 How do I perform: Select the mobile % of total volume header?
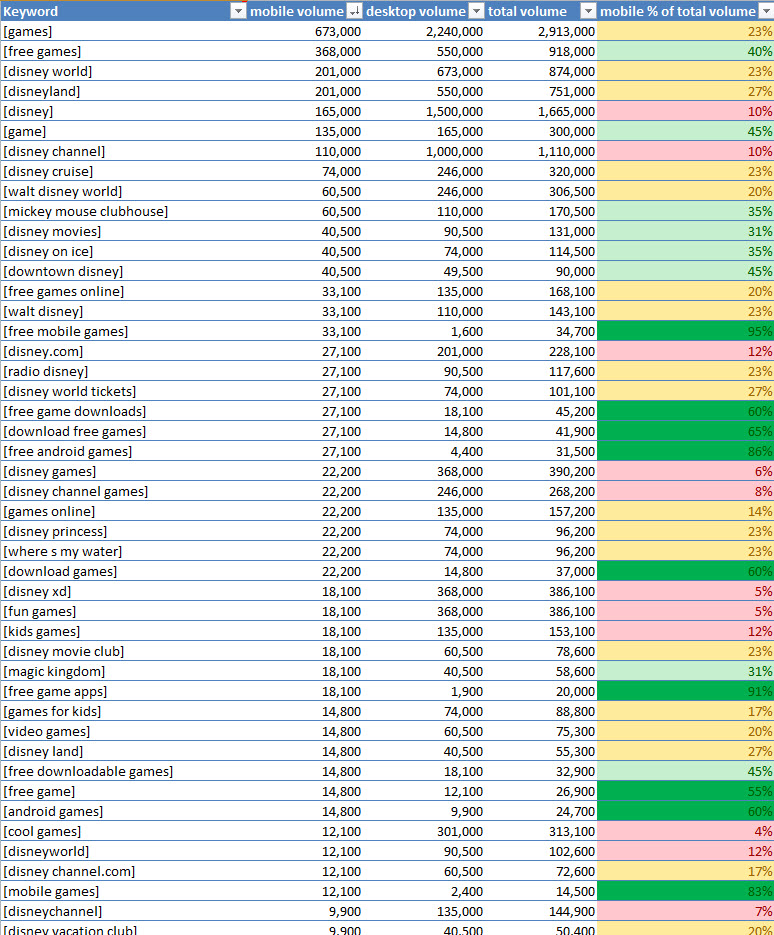[686, 11]
